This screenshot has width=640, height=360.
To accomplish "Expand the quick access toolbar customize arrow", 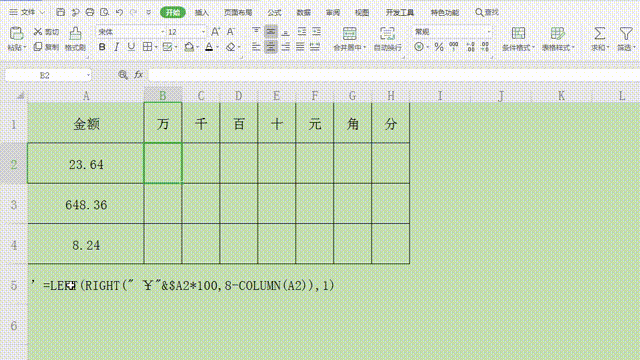I will 149,12.
